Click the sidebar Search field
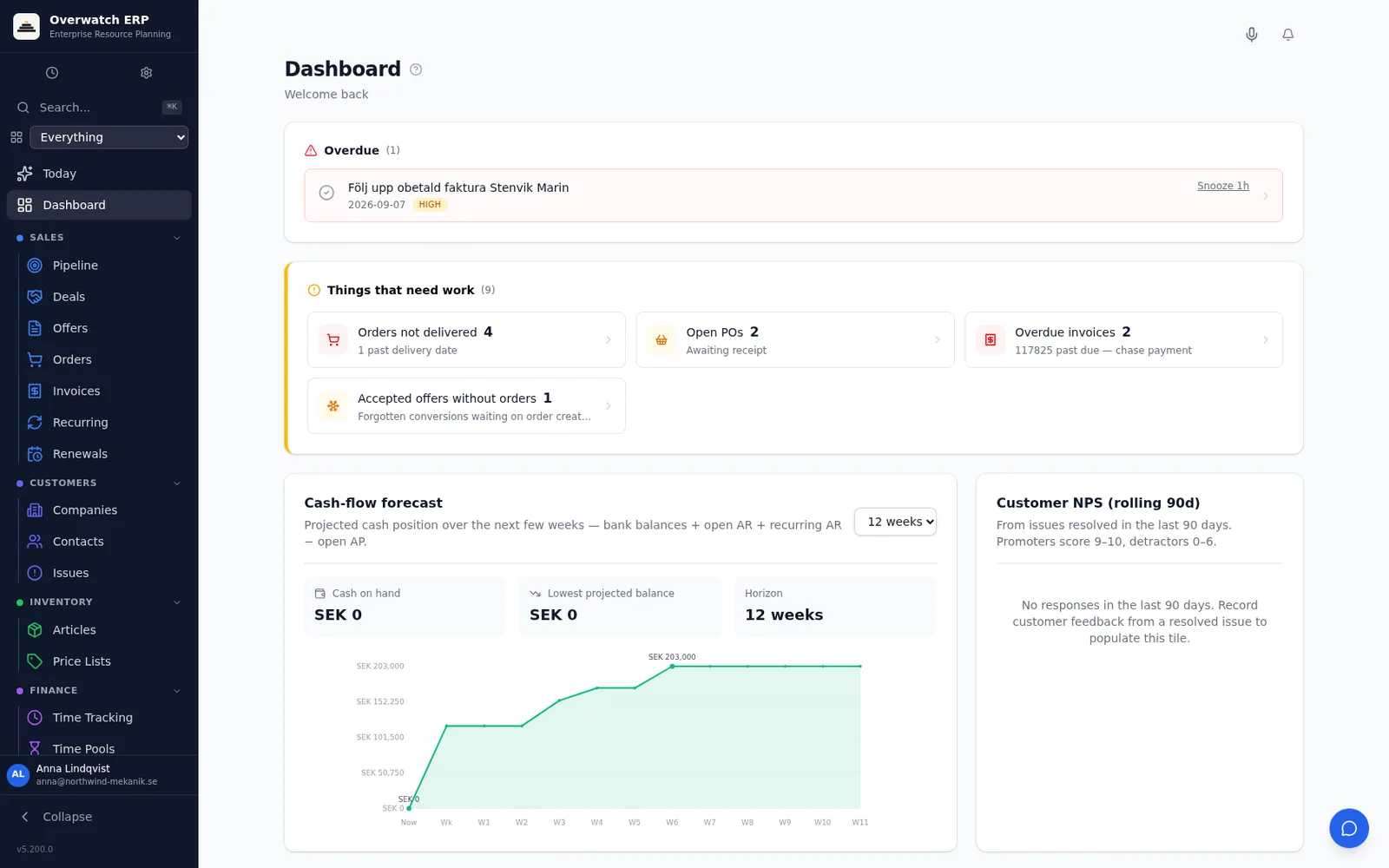The image size is (1389, 868). pos(99,108)
